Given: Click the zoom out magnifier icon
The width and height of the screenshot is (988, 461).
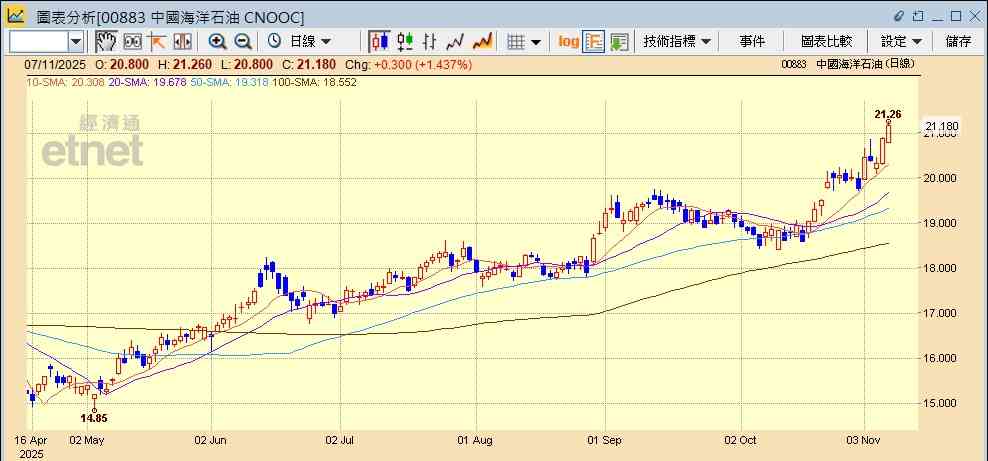Looking at the screenshot, I should coord(243,41).
